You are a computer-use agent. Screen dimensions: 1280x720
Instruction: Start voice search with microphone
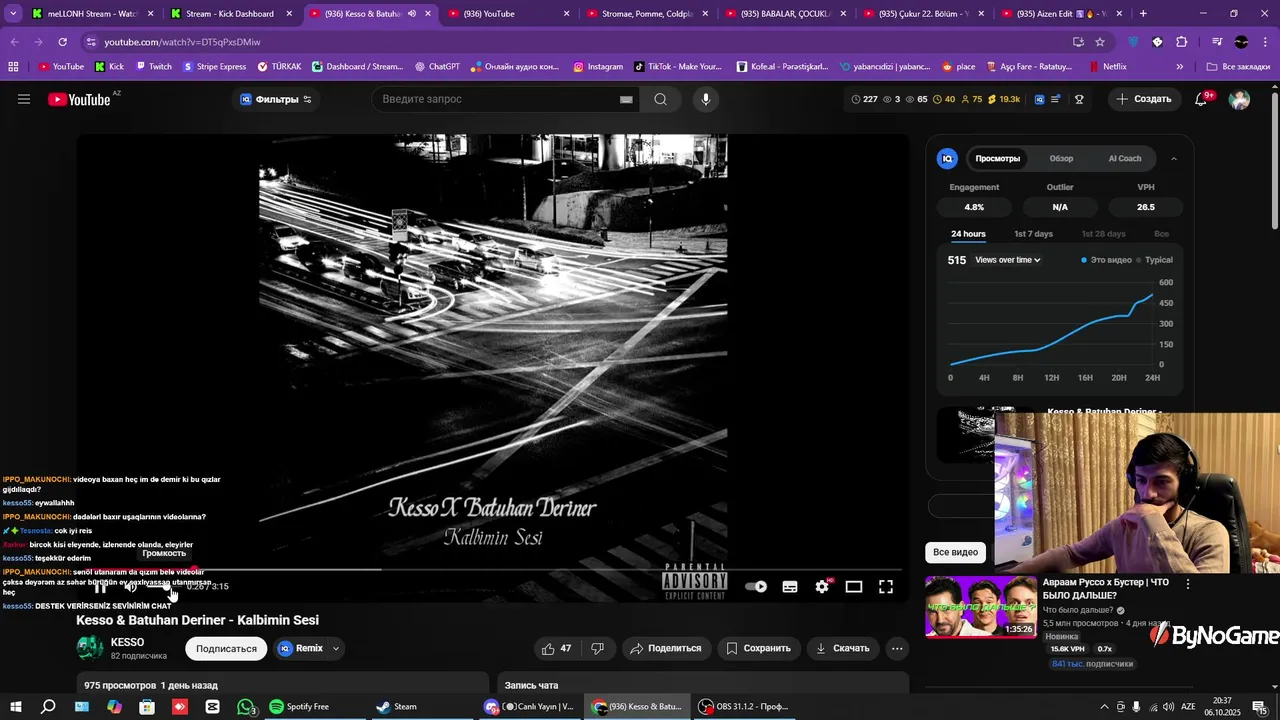(705, 99)
